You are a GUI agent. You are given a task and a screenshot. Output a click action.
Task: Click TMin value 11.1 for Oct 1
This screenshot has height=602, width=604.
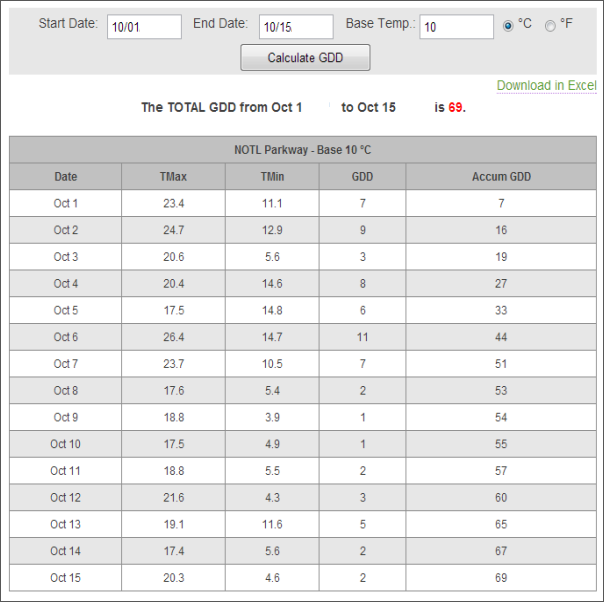[272, 203]
